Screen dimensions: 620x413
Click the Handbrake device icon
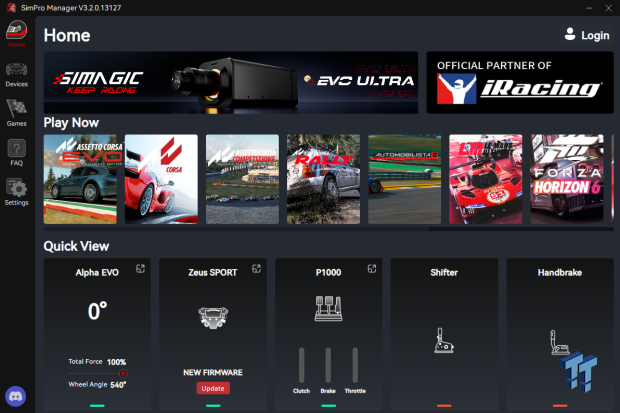pos(559,342)
